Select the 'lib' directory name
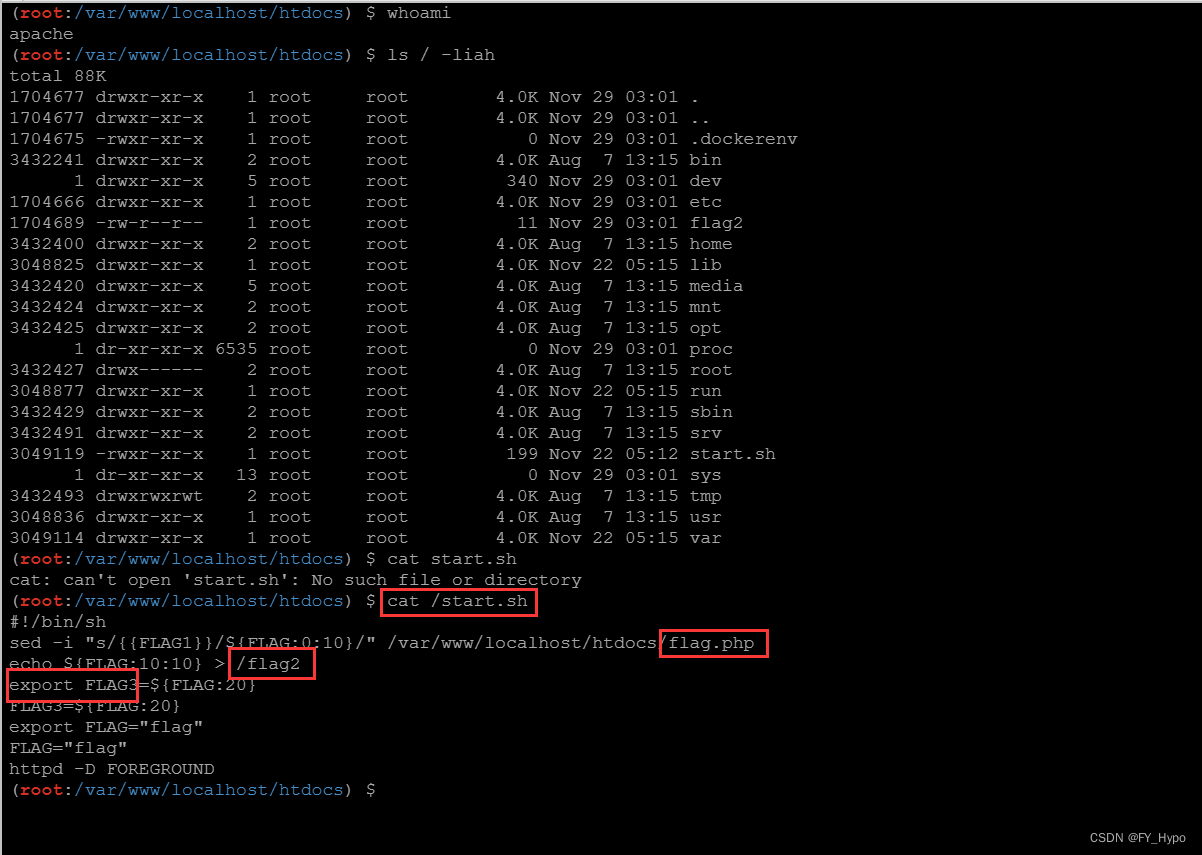This screenshot has width=1202, height=855. (x=705, y=265)
